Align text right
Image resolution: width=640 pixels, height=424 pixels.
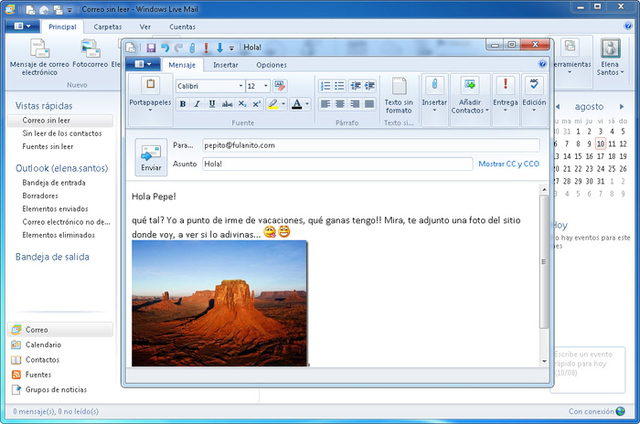pos(355,104)
